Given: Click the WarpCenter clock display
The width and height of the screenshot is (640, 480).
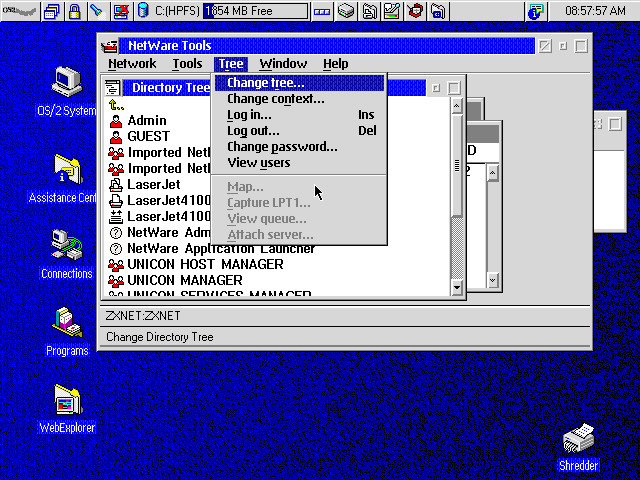Looking at the screenshot, I should point(595,11).
